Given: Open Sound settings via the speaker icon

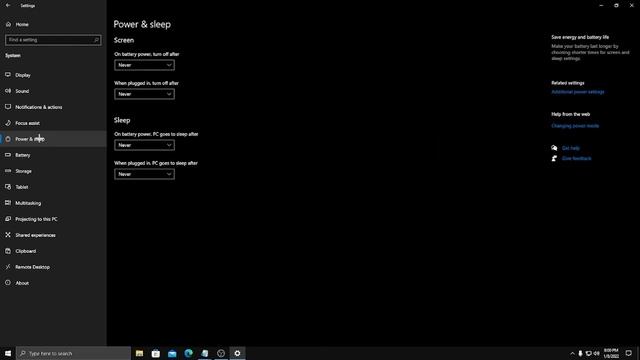Looking at the screenshot, I should point(8,91).
